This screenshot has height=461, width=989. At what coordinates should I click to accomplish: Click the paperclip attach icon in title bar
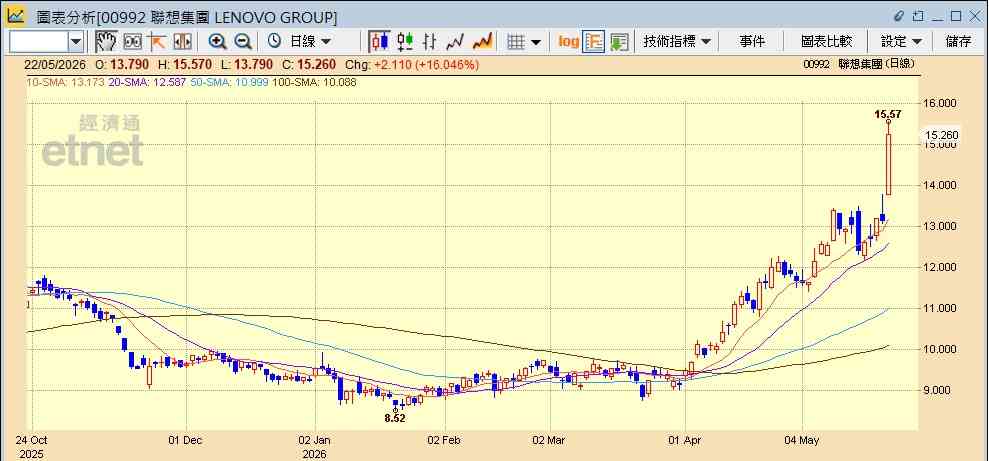click(x=899, y=16)
